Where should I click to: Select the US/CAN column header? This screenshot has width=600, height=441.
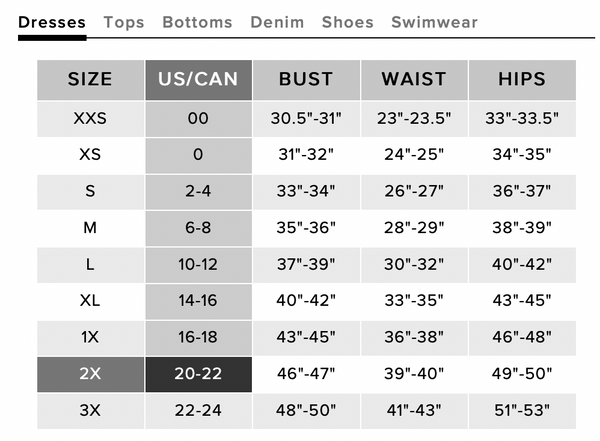(198, 80)
